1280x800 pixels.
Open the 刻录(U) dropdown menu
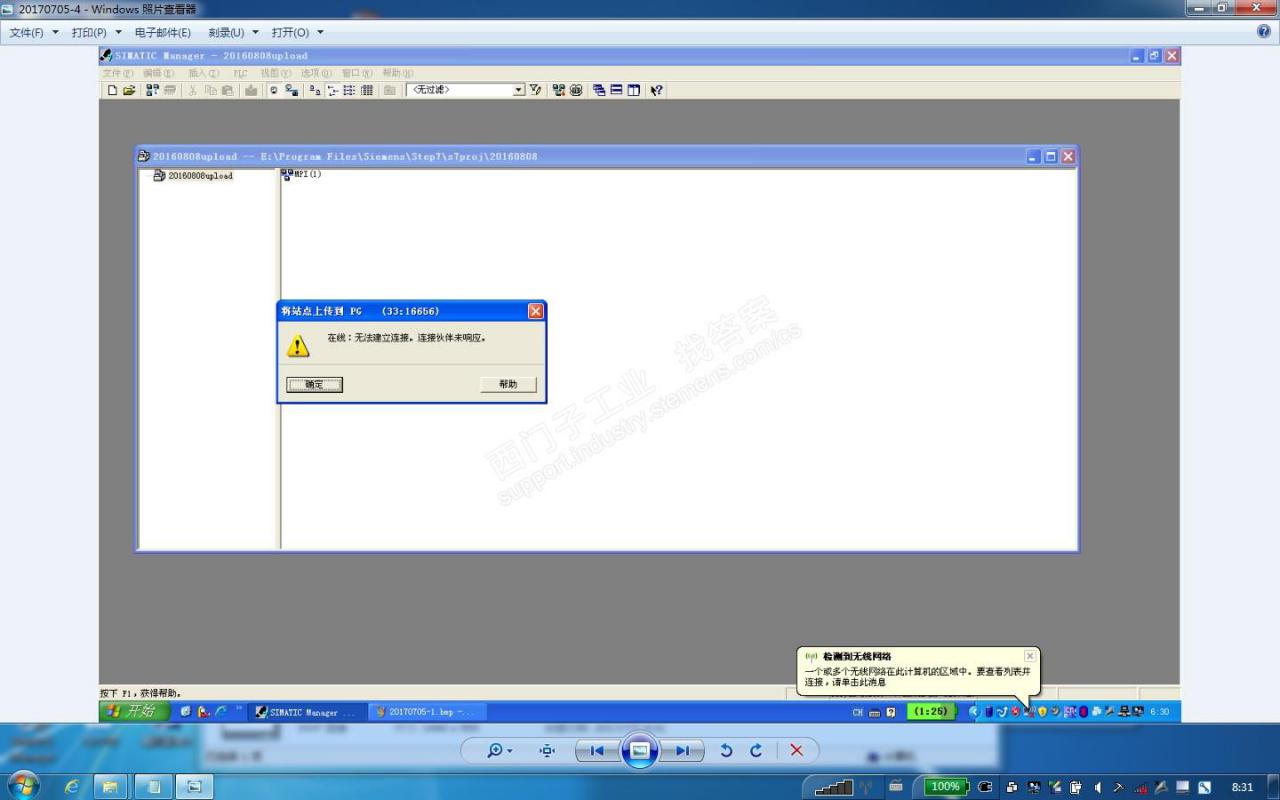tap(233, 32)
